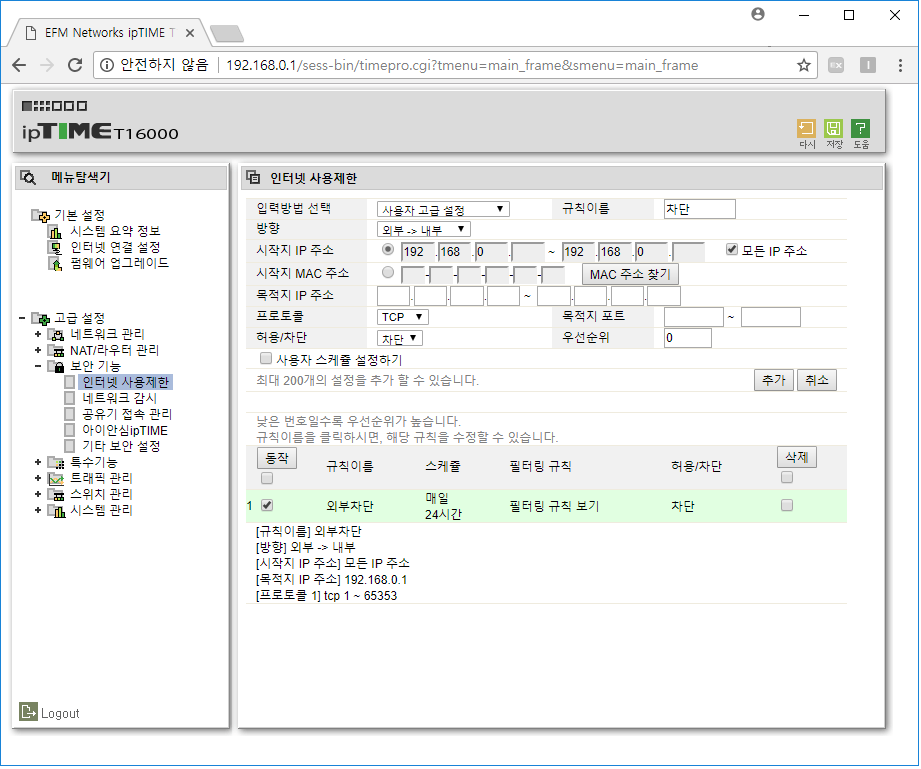Click the 기본 설정 folder icon
Image resolution: width=921 pixels, height=769 pixels.
tap(41, 216)
